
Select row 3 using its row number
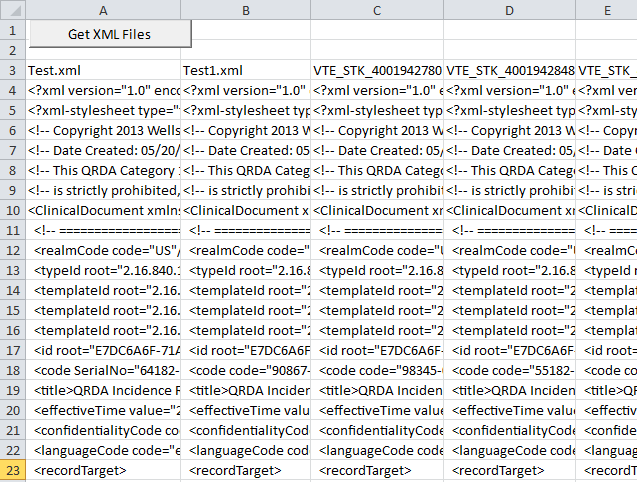point(12,70)
